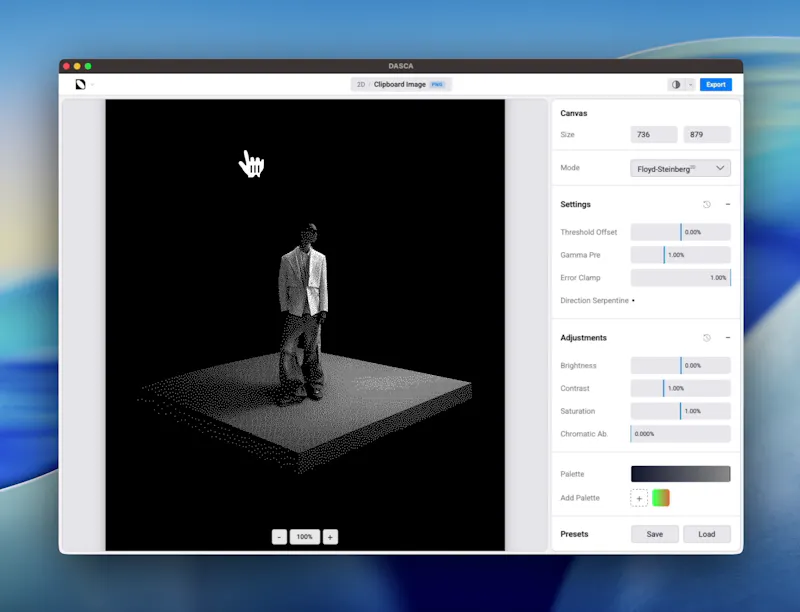
Task: Open the dropdown next to contrast icon
Action: coord(690,85)
